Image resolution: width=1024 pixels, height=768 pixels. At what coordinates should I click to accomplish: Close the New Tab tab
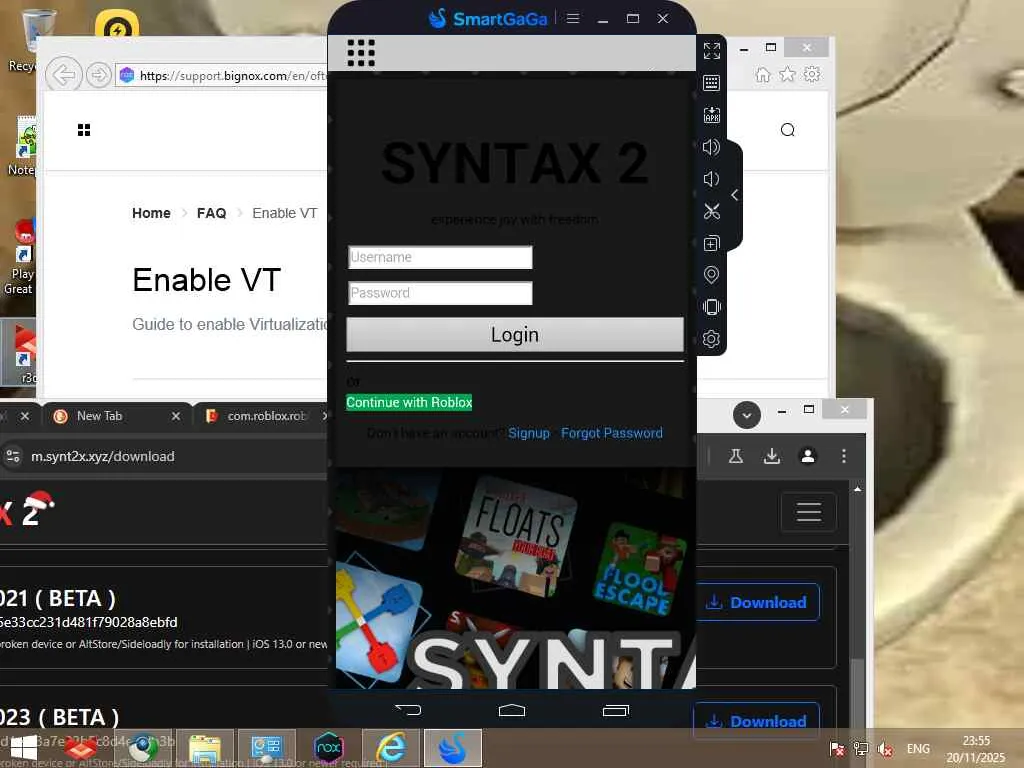176,416
